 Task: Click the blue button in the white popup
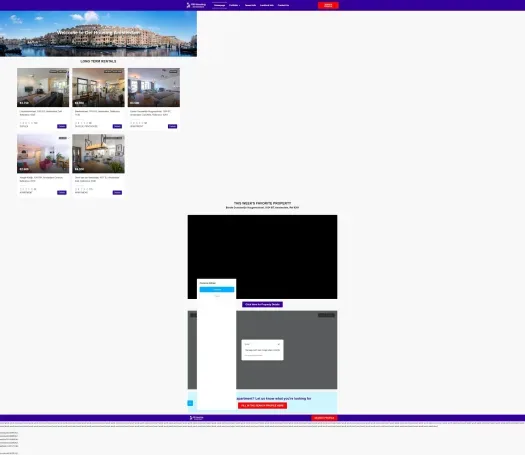point(217,290)
